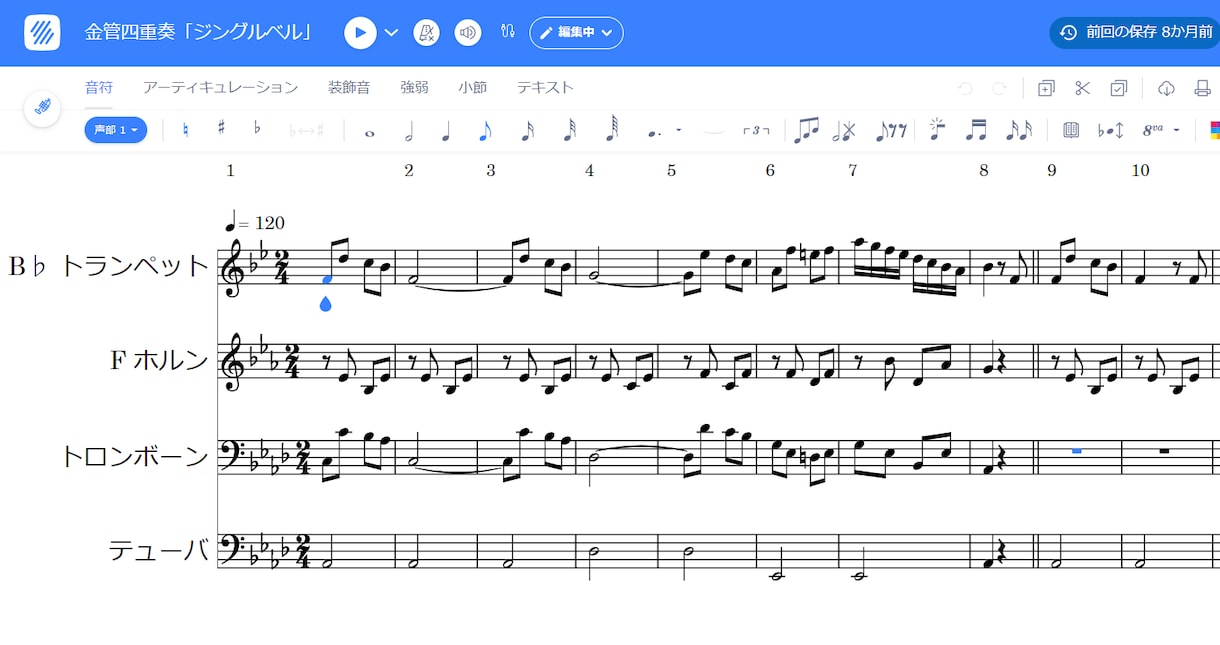
Task: Click the remove note crossed-out icon
Action: 845,130
